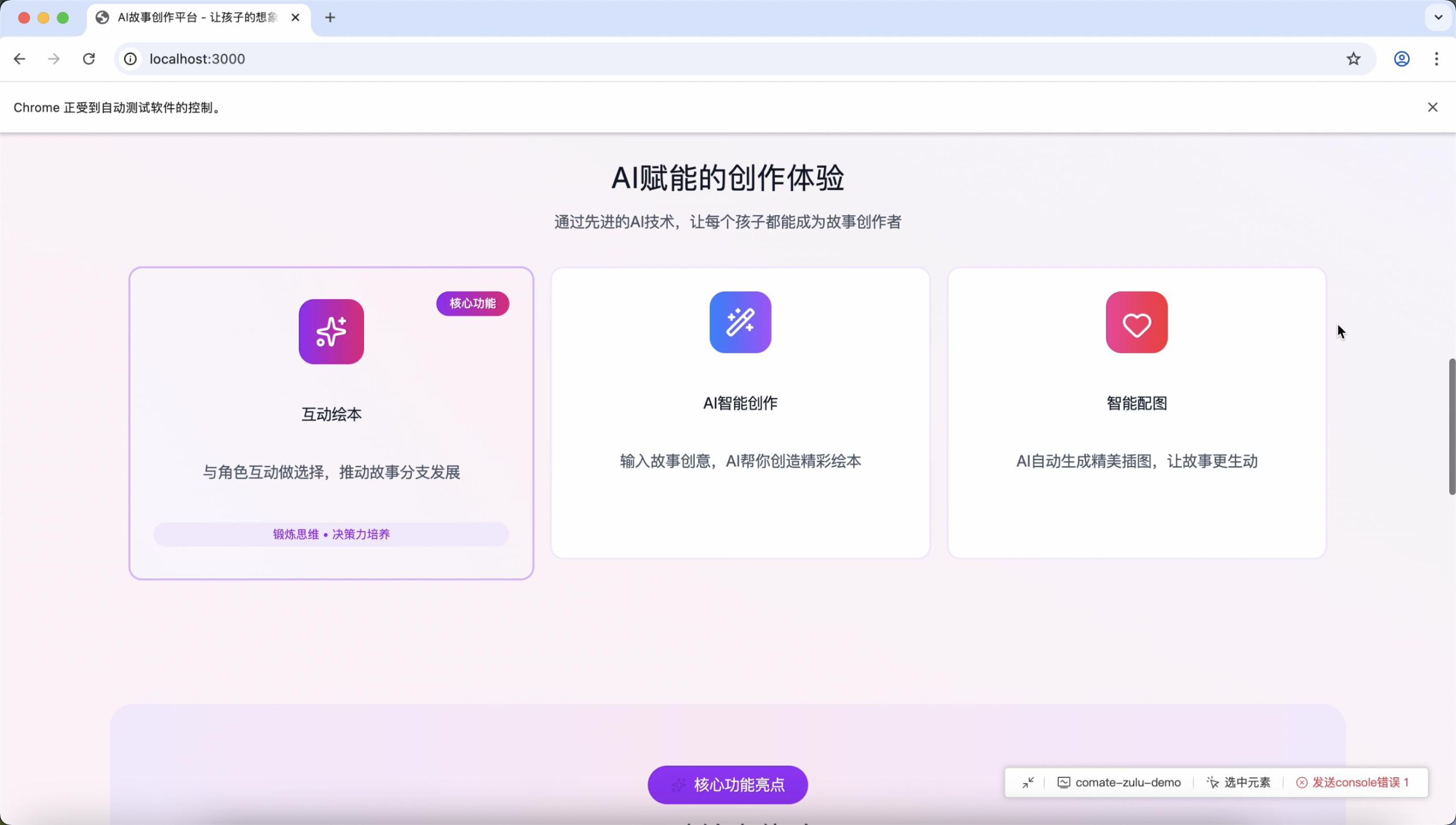Bookmark this page with the star icon
Screen dimensions: 1456x825
[x=1353, y=59]
